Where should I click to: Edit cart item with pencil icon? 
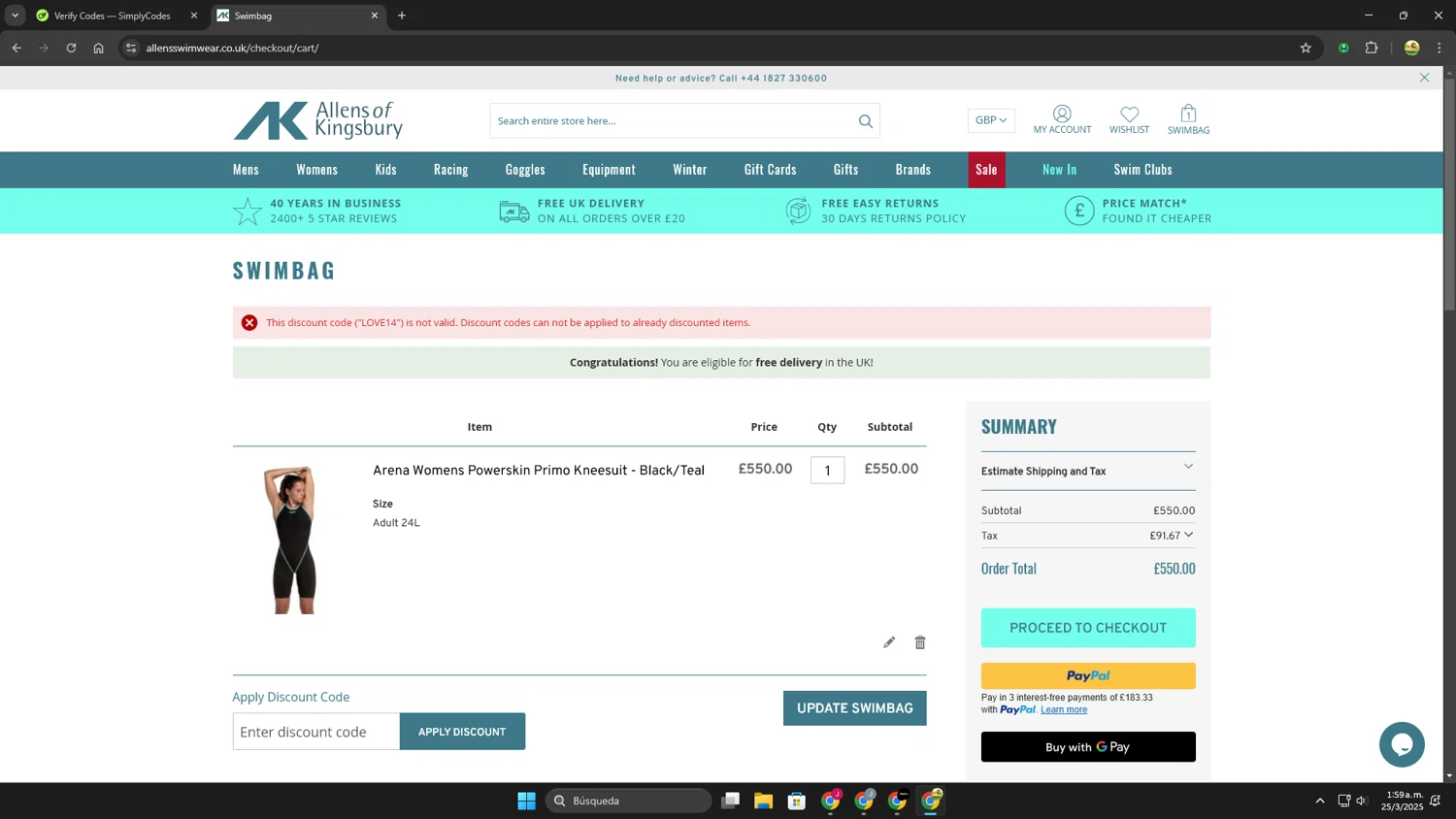(889, 642)
